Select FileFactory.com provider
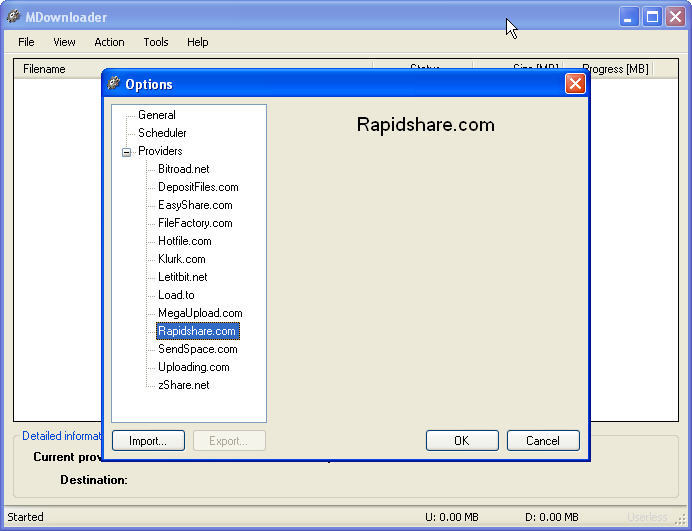The width and height of the screenshot is (692, 531). [x=195, y=223]
